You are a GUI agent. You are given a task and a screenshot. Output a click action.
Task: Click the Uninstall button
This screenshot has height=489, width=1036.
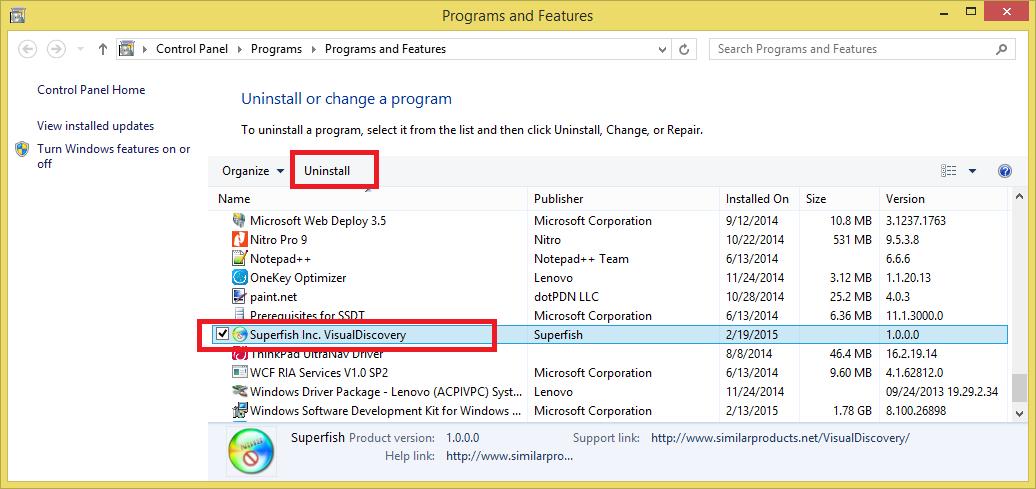point(327,171)
